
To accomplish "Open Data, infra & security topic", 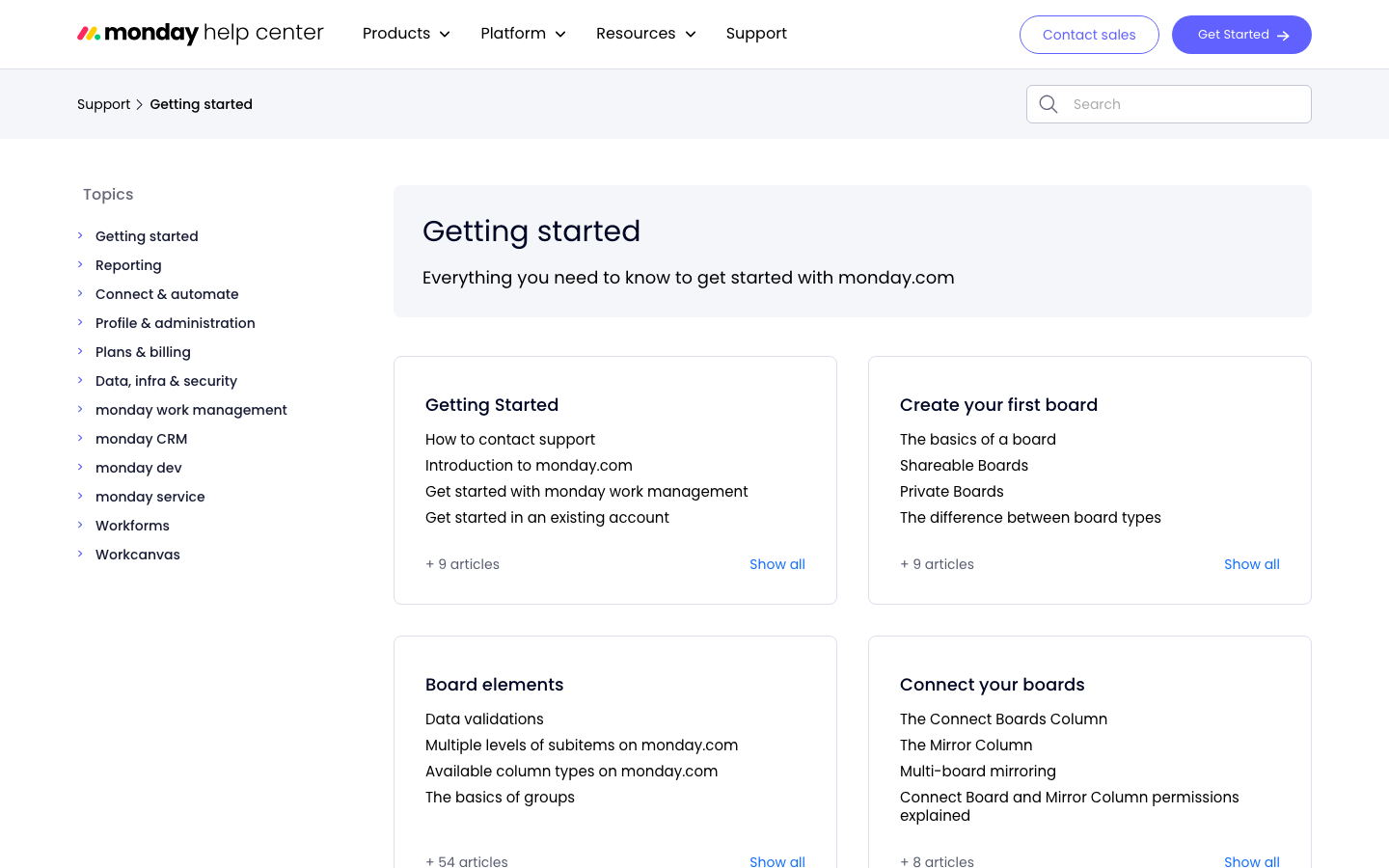I will [x=166, y=381].
